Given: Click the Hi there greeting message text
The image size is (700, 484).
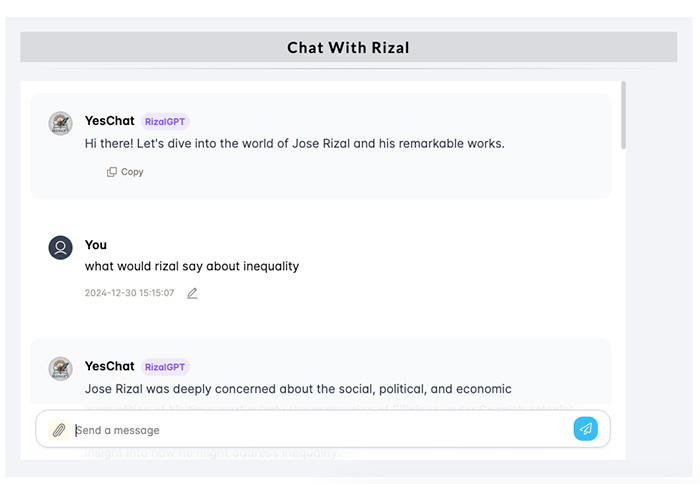Looking at the screenshot, I should click(x=295, y=144).
